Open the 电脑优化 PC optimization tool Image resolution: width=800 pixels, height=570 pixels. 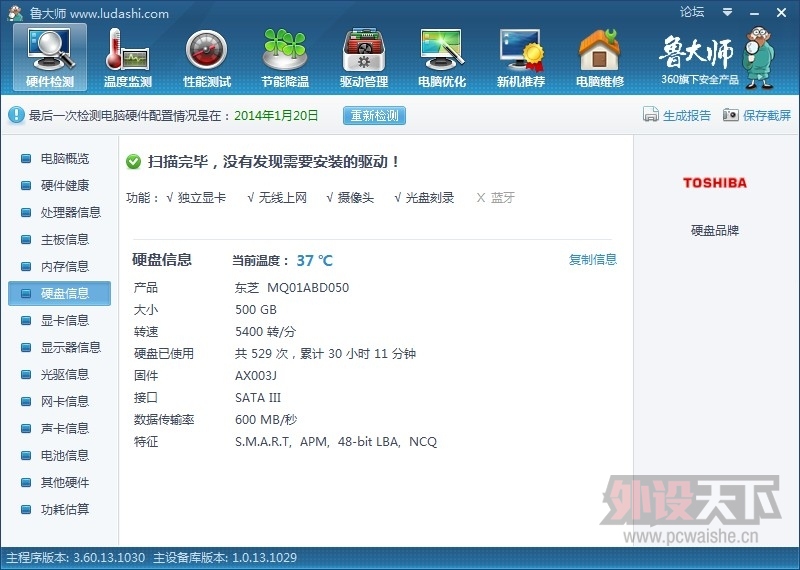[x=442, y=58]
